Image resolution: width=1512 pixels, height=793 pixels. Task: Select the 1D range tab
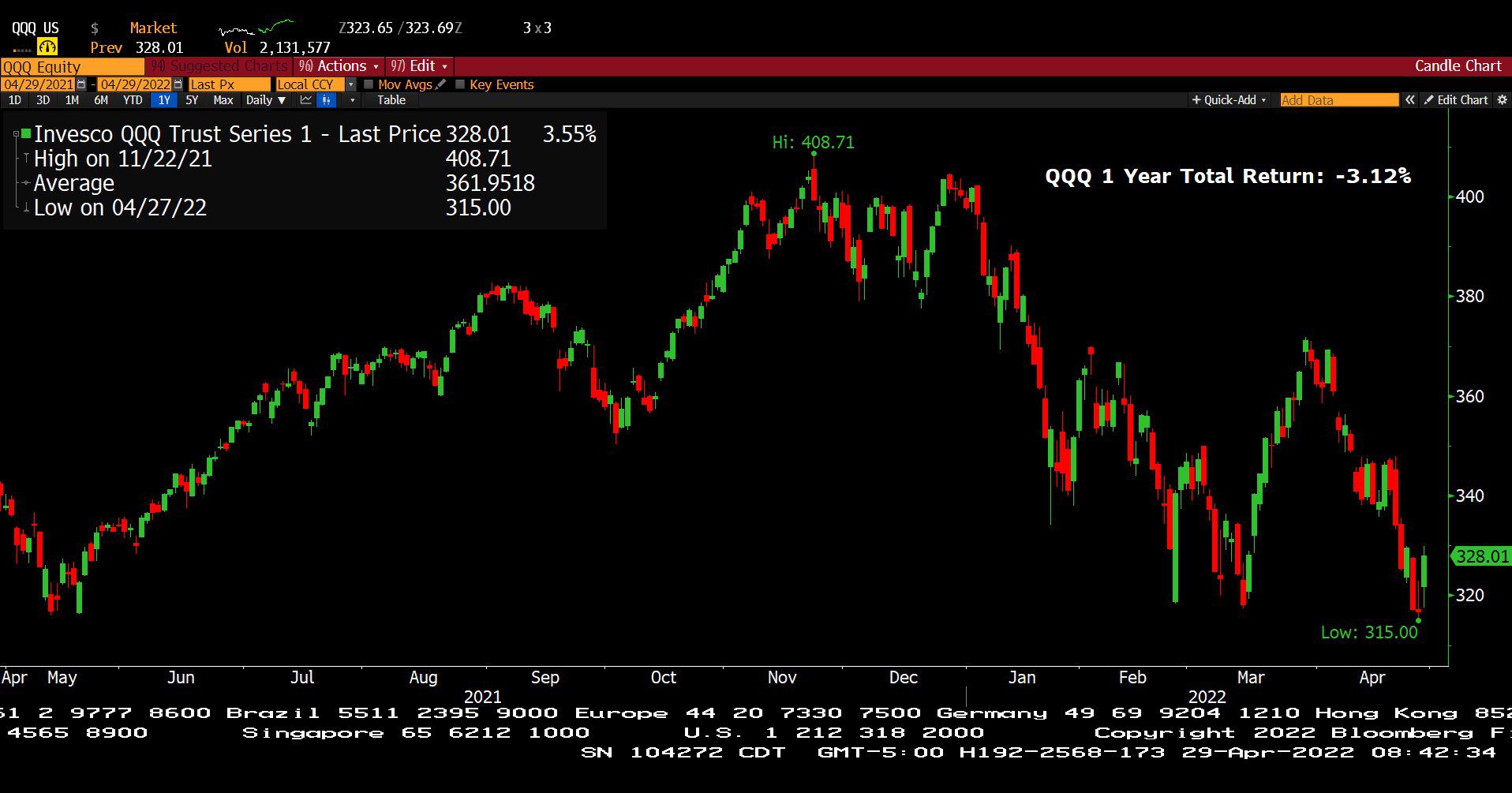click(x=14, y=100)
